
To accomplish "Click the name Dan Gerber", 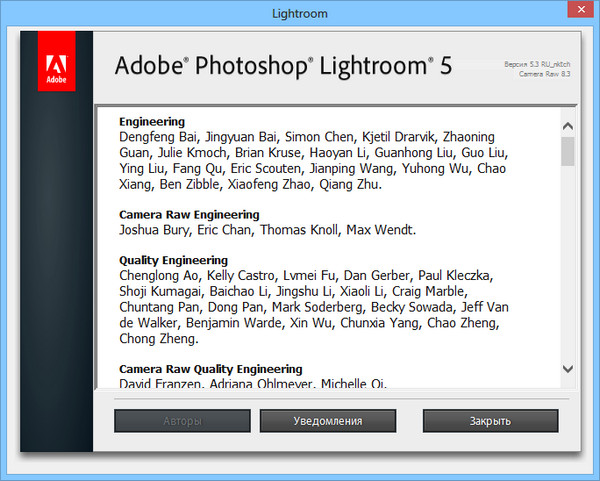I will [x=376, y=276].
